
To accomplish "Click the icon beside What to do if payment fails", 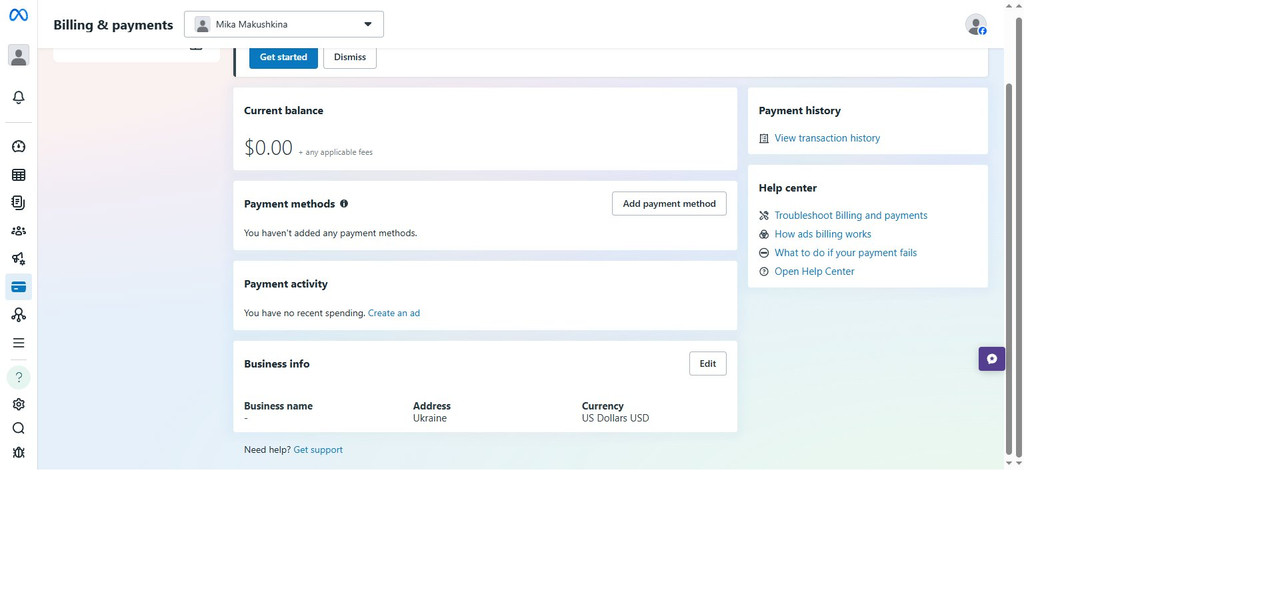I will [764, 253].
